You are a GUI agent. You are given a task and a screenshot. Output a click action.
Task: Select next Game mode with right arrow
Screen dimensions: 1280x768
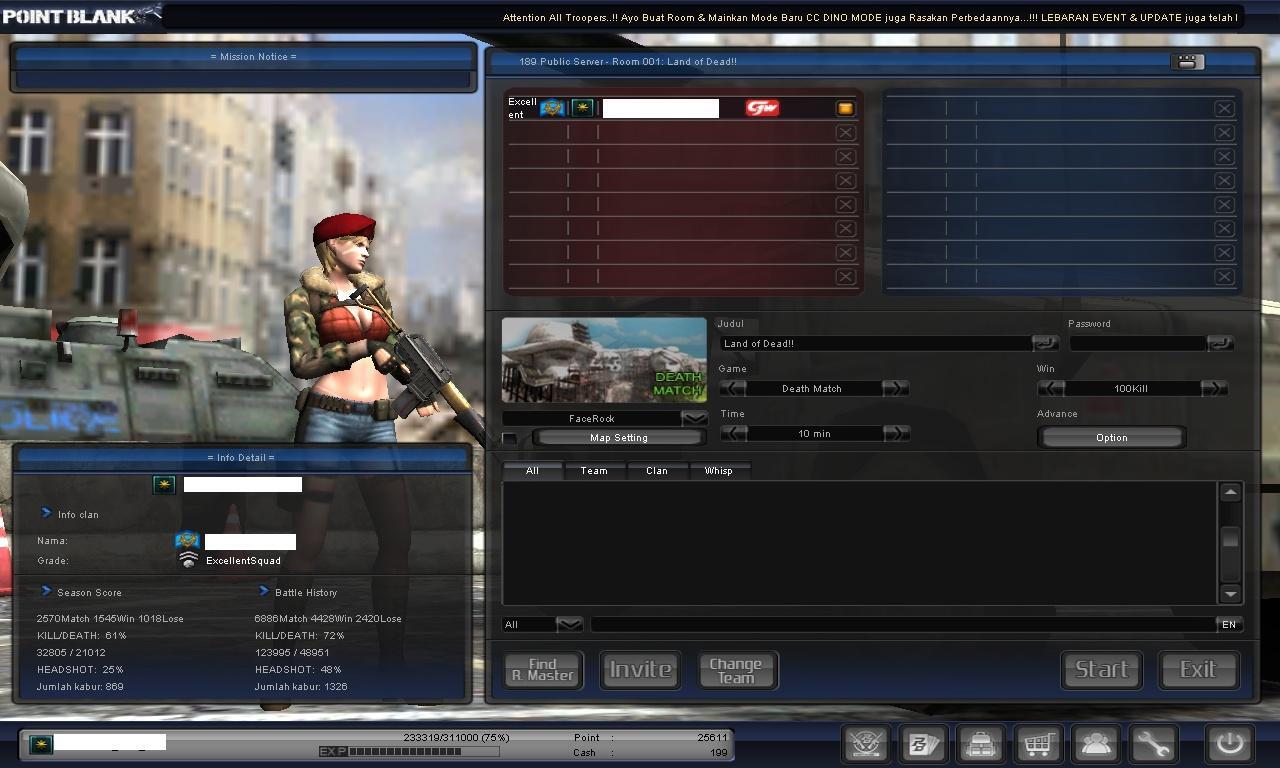click(x=896, y=388)
